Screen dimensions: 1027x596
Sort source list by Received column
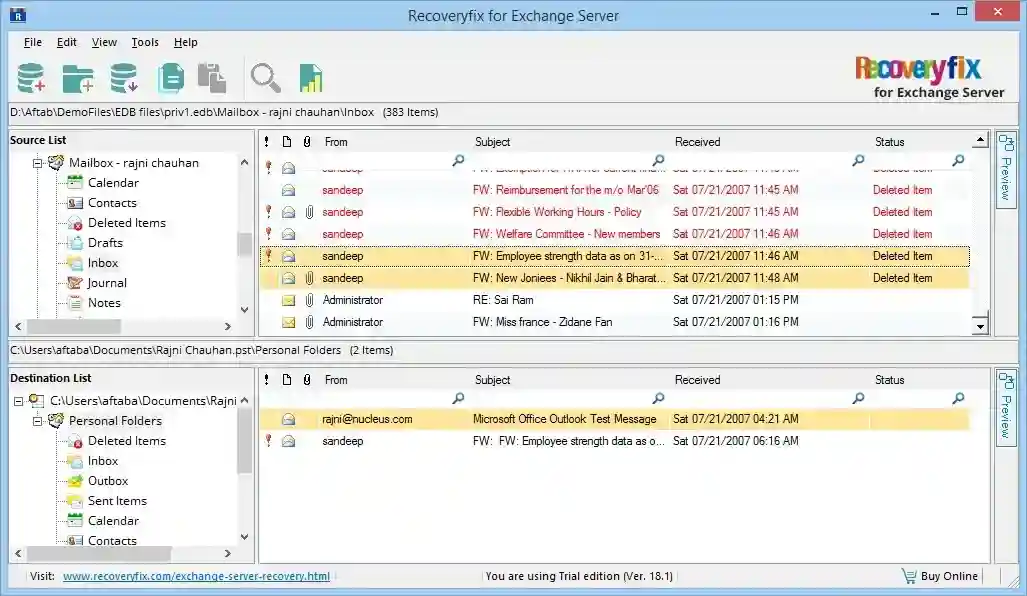(x=698, y=141)
